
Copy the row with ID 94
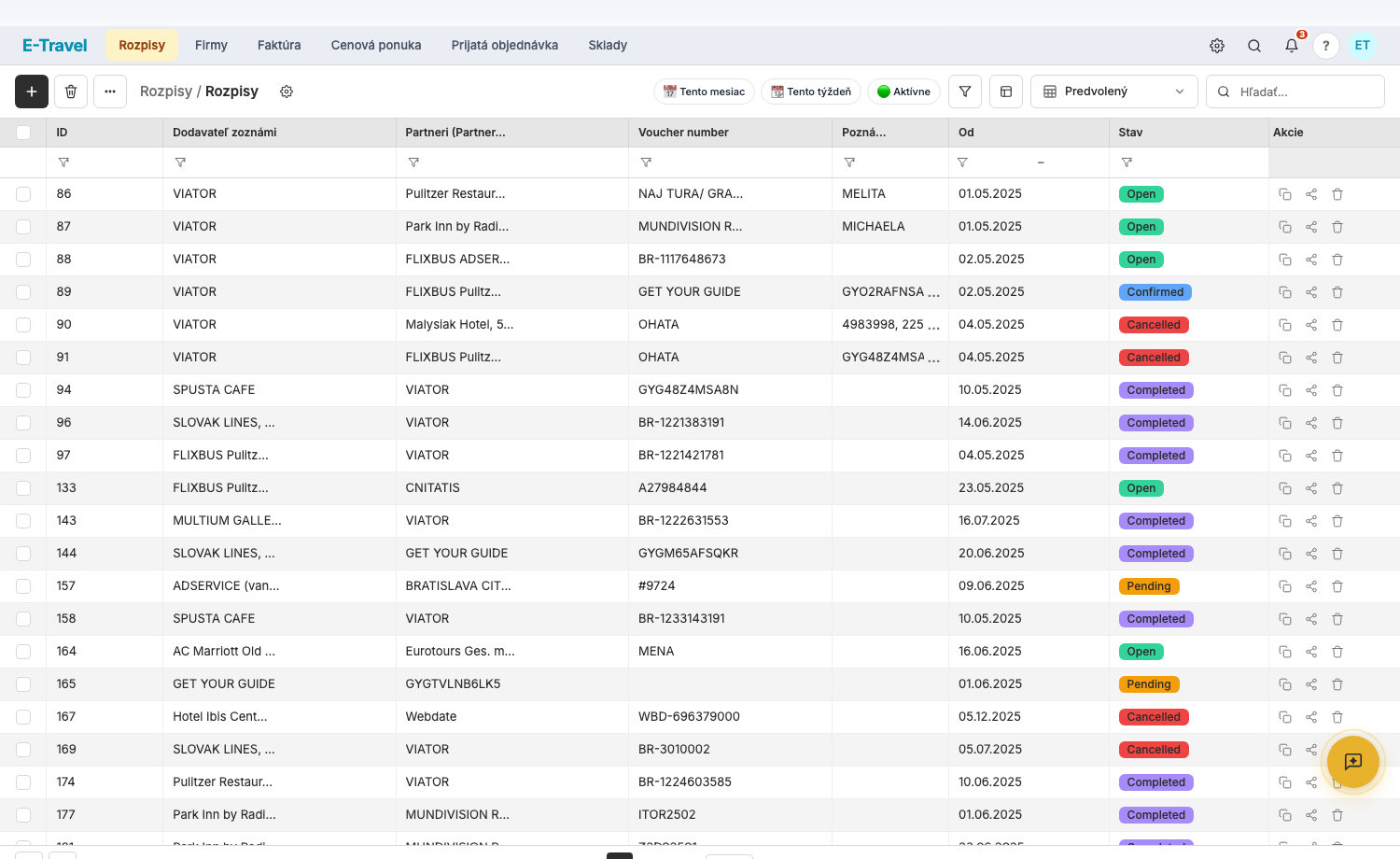point(1285,390)
